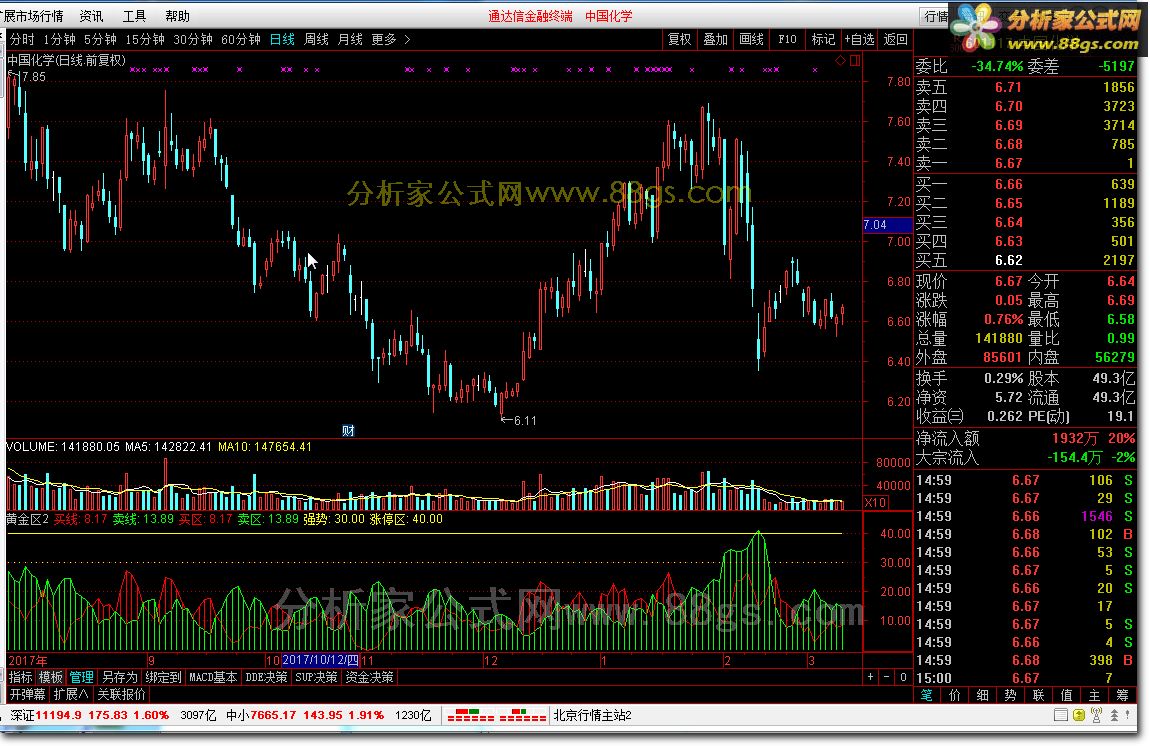
Task: Switch to the 周线 weekly chart
Action: tap(316, 40)
